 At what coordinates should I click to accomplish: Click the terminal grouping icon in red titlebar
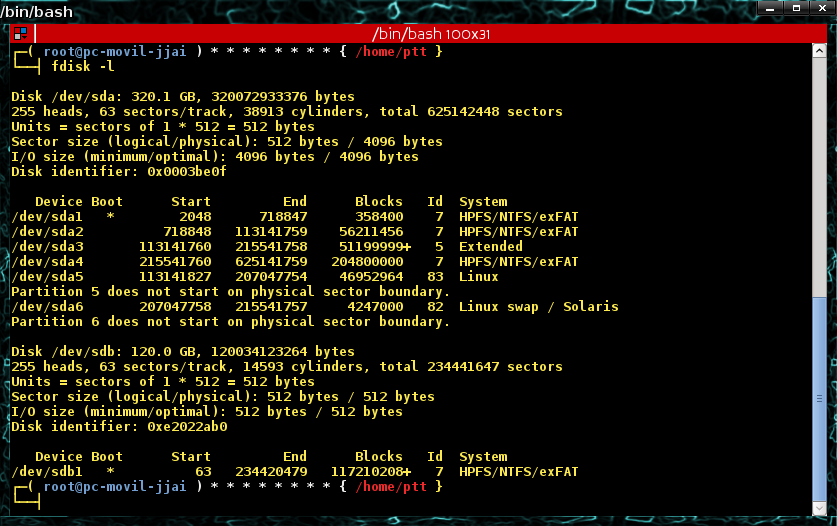coord(19,34)
